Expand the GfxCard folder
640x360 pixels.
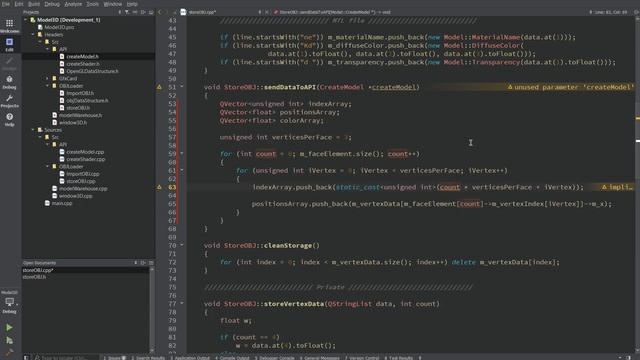pos(48,78)
